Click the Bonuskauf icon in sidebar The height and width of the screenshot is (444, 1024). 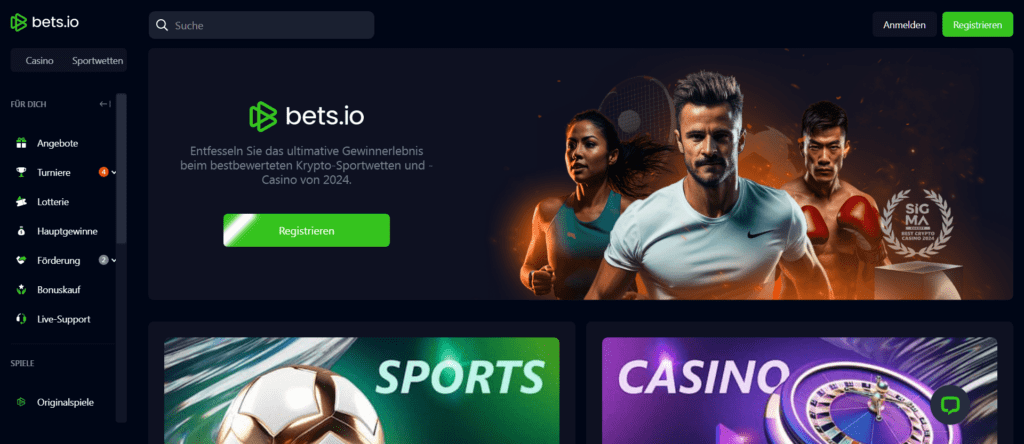click(x=22, y=289)
